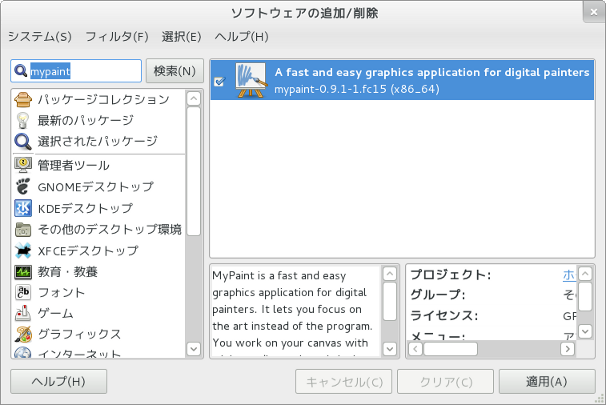Screen dimensions: 606x405
Task: Click the 教育・教養 oscilloscope icon
Action: pos(23,272)
